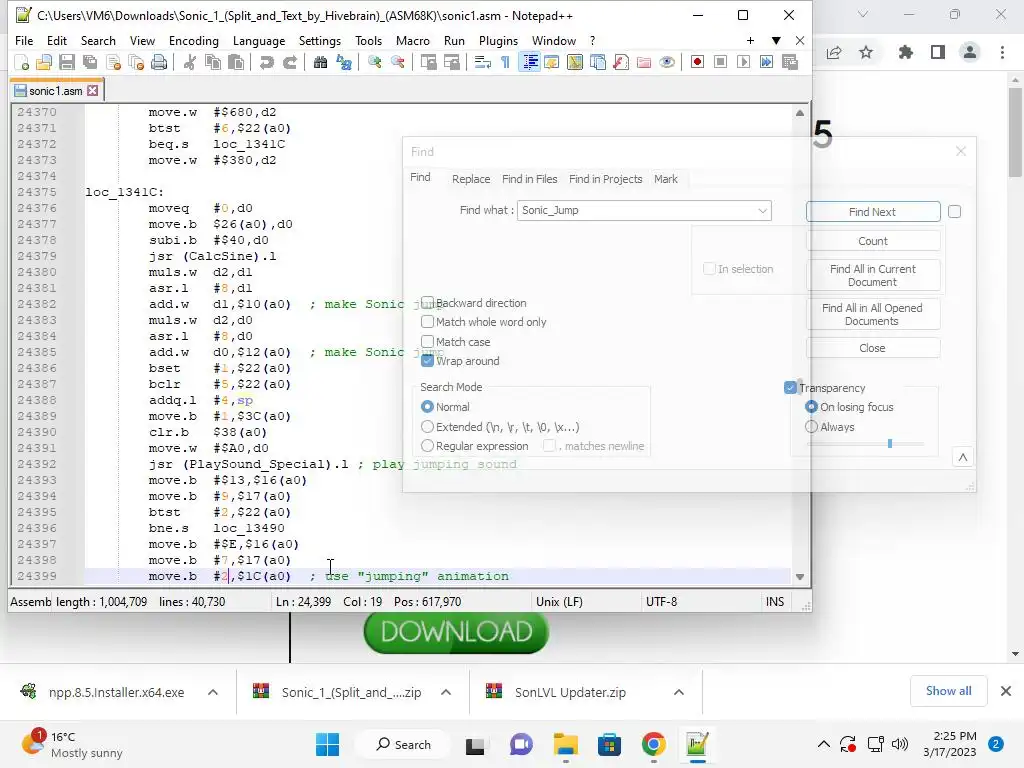The image size is (1024, 768).
Task: Click the Count button
Action: point(873,241)
